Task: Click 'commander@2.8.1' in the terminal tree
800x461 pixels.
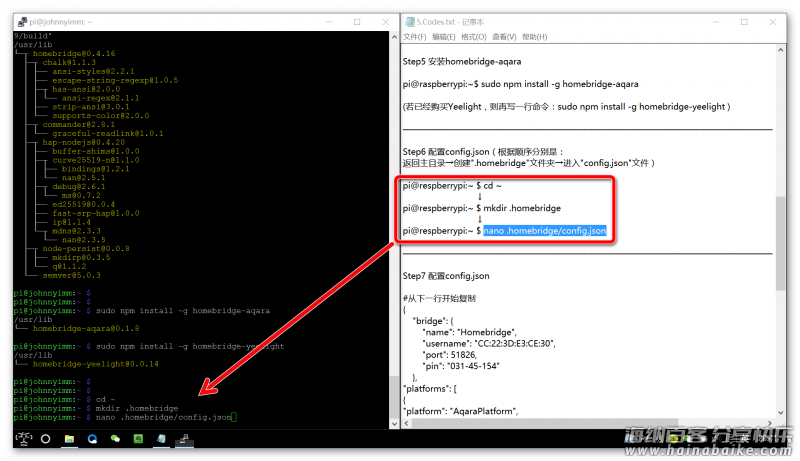Action: (x=79, y=124)
